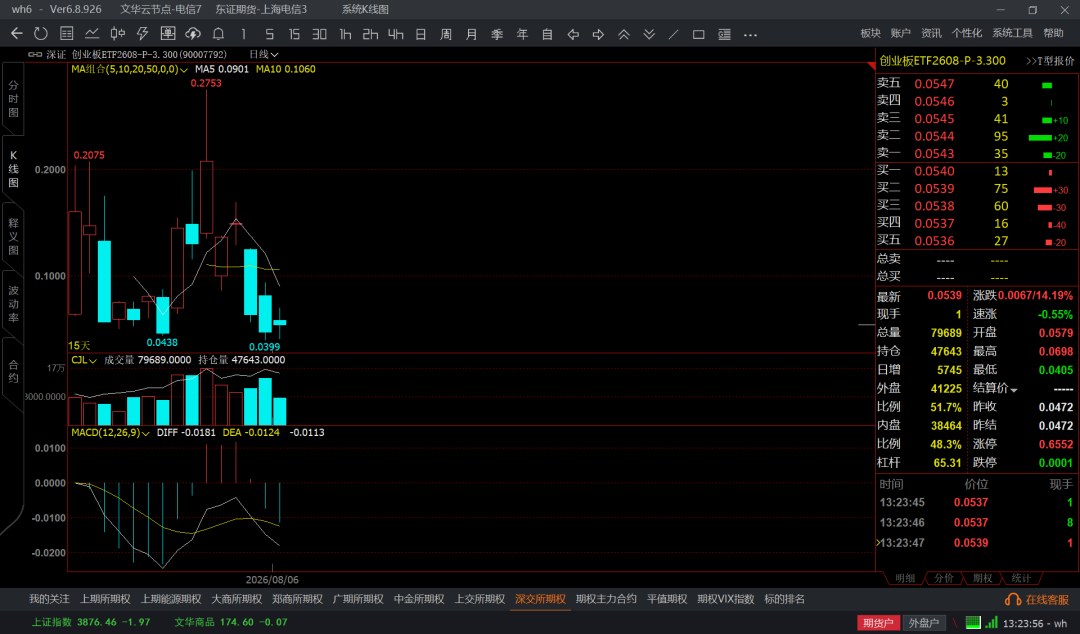
Task: Select the rectangle window icon in toolbar
Action: coord(698,34)
